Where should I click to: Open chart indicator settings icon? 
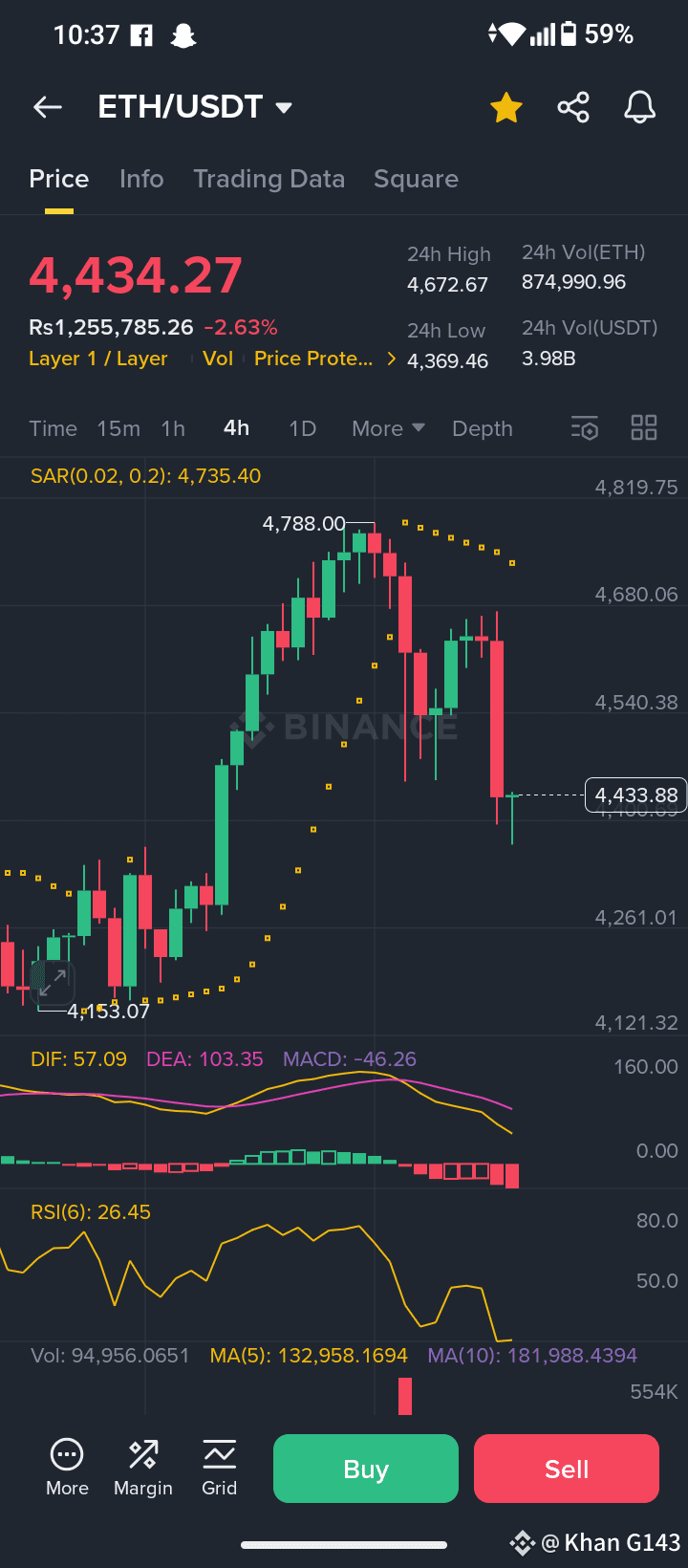(x=585, y=427)
